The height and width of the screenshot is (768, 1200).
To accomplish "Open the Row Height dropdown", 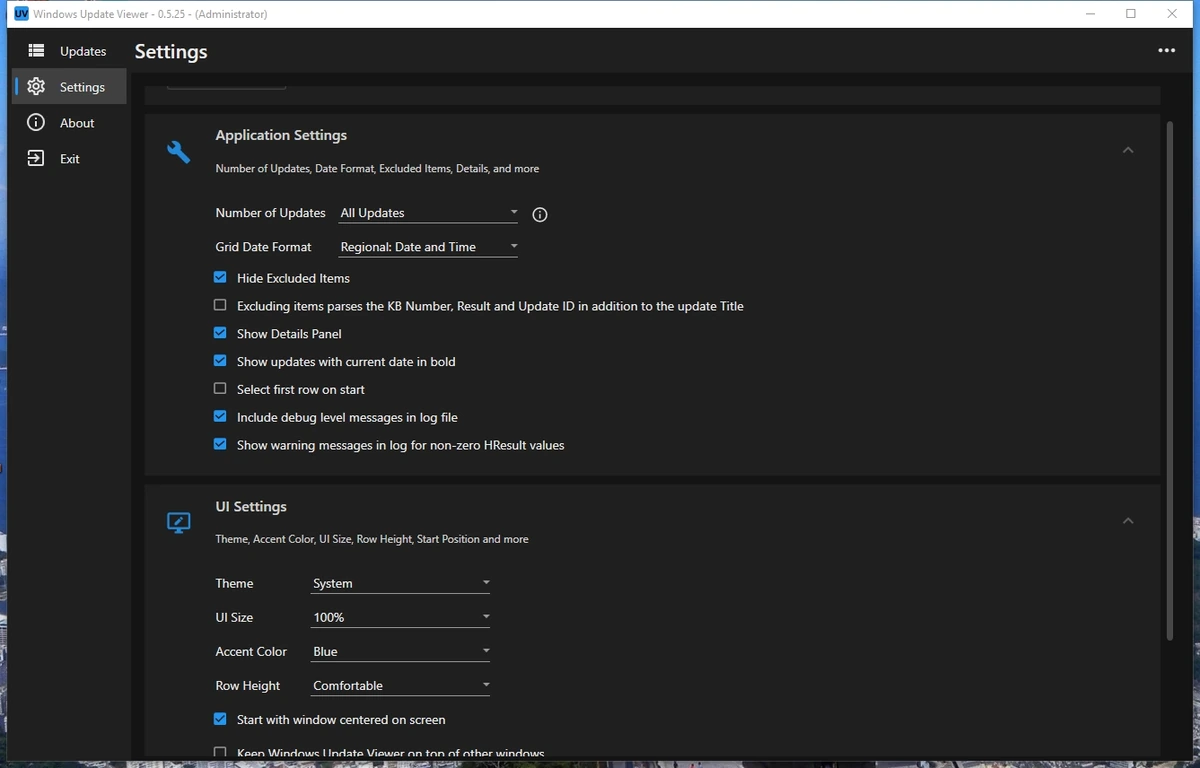I will [x=400, y=685].
